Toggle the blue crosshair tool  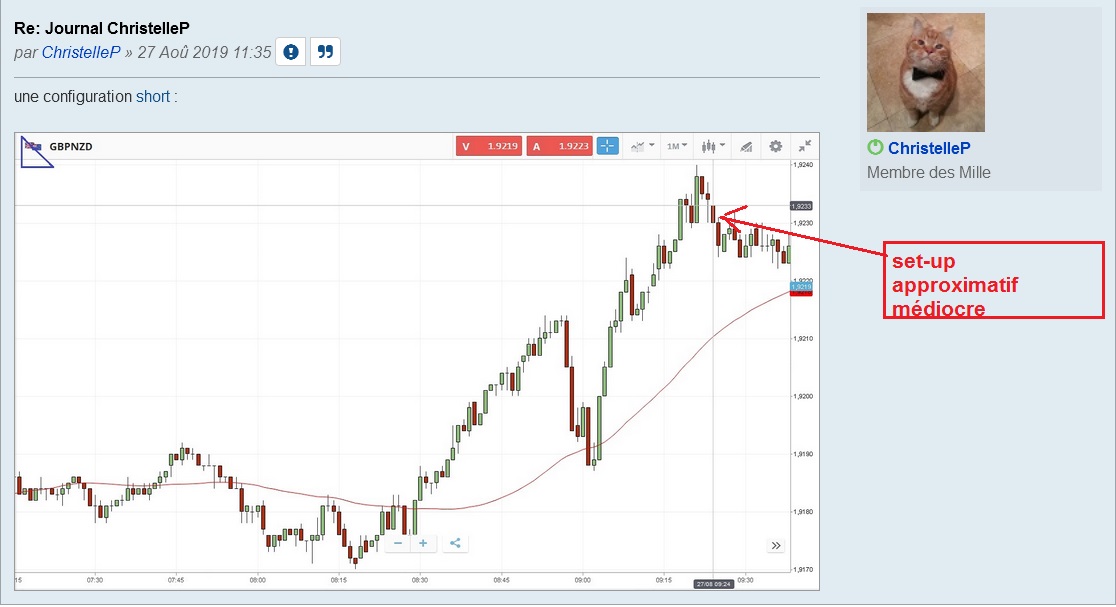(x=607, y=146)
